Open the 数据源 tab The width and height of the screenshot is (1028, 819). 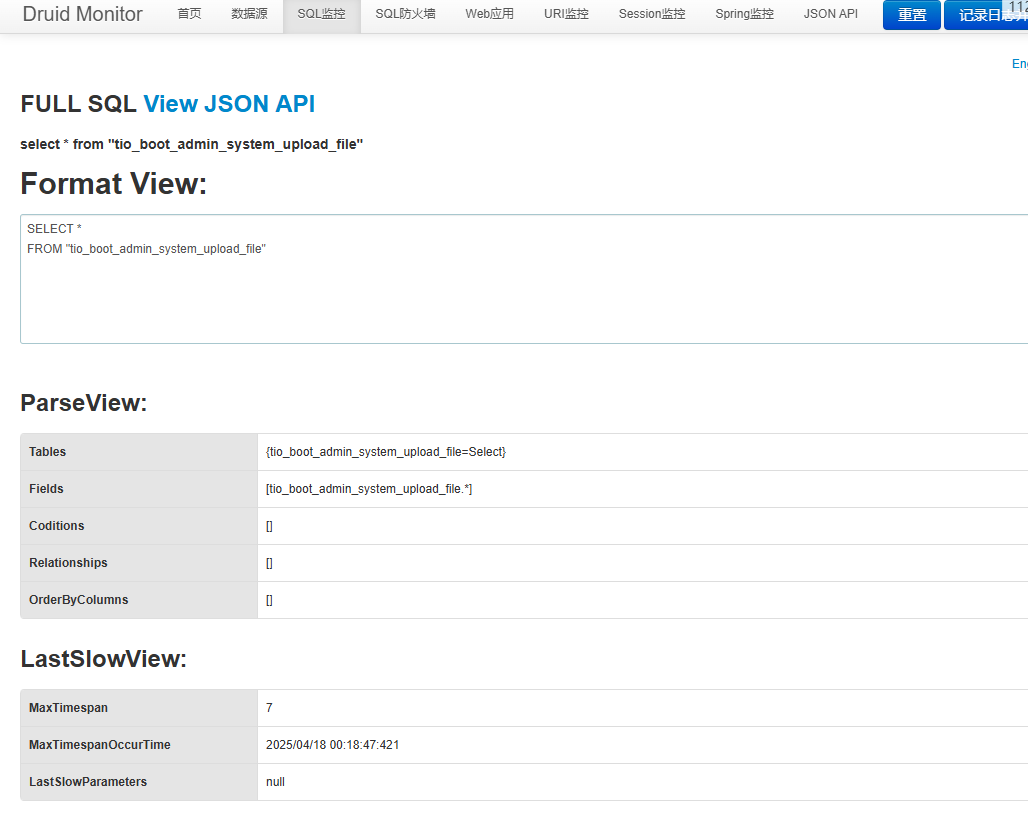tap(249, 14)
